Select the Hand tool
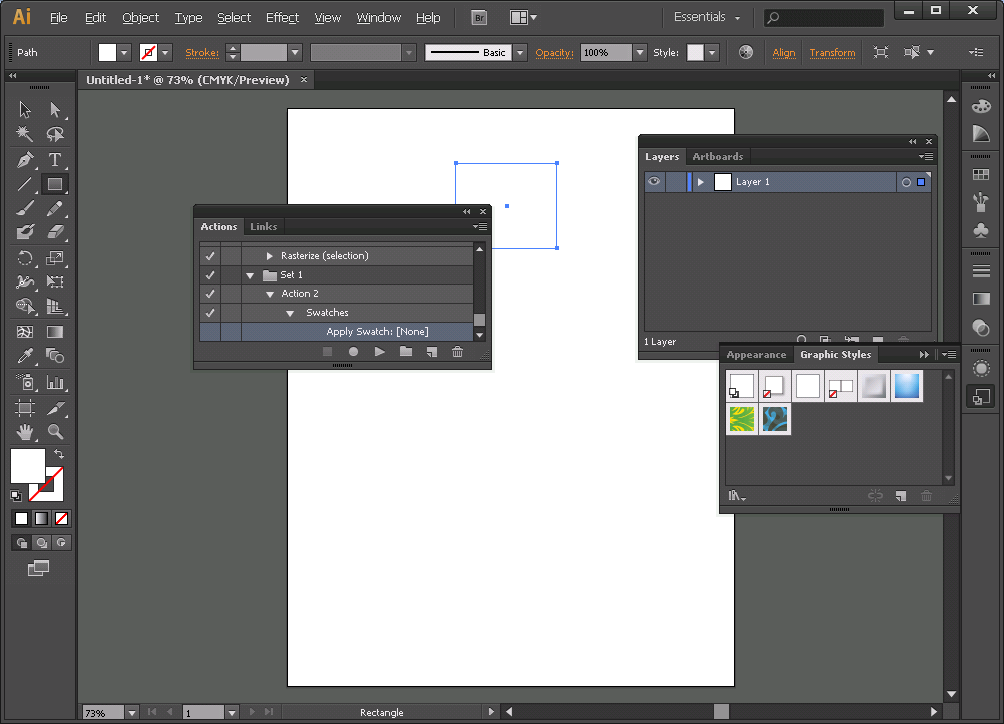Image resolution: width=1004 pixels, height=724 pixels. tap(25, 432)
